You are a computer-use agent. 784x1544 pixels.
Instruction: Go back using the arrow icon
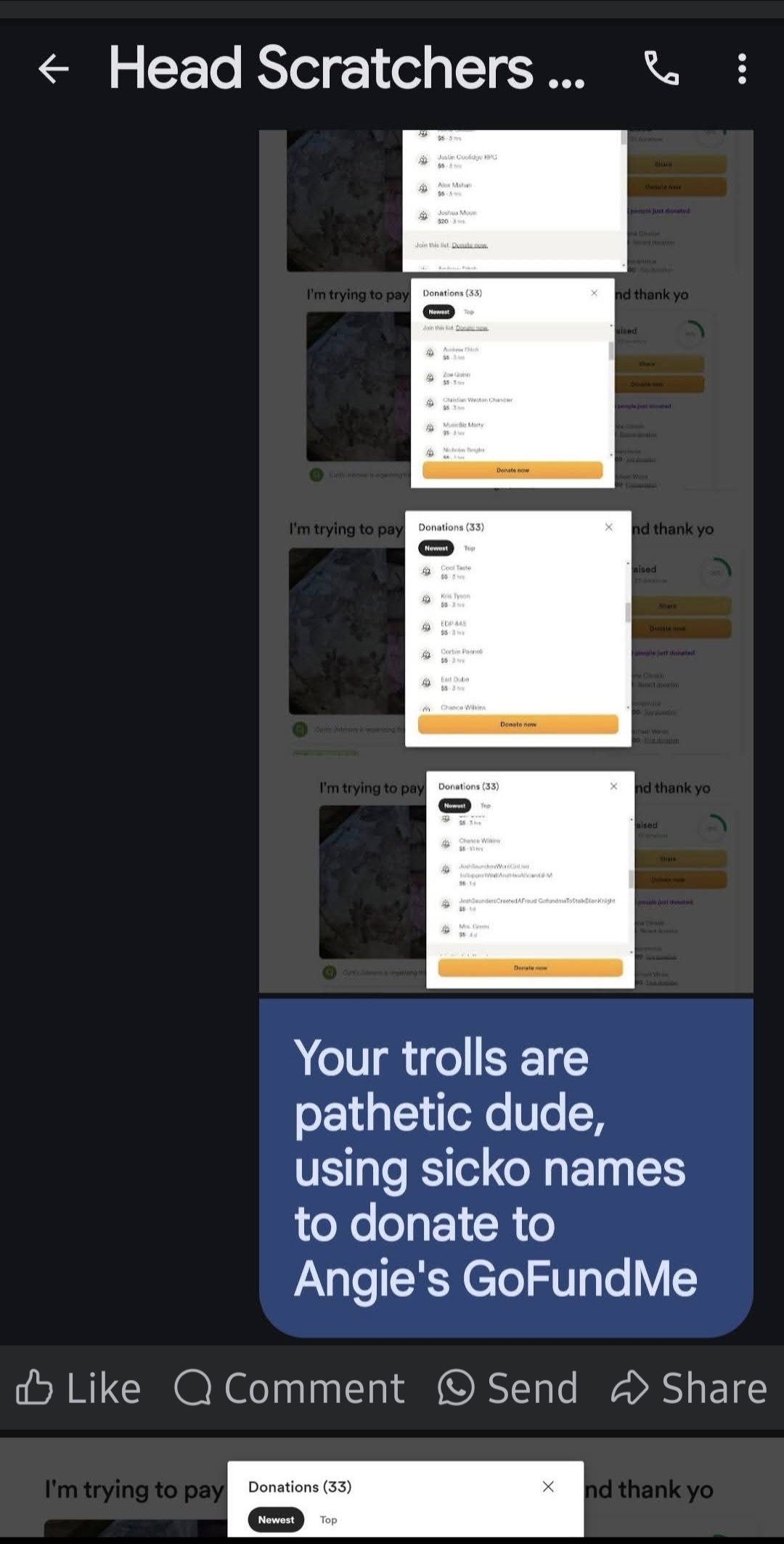coord(54,69)
